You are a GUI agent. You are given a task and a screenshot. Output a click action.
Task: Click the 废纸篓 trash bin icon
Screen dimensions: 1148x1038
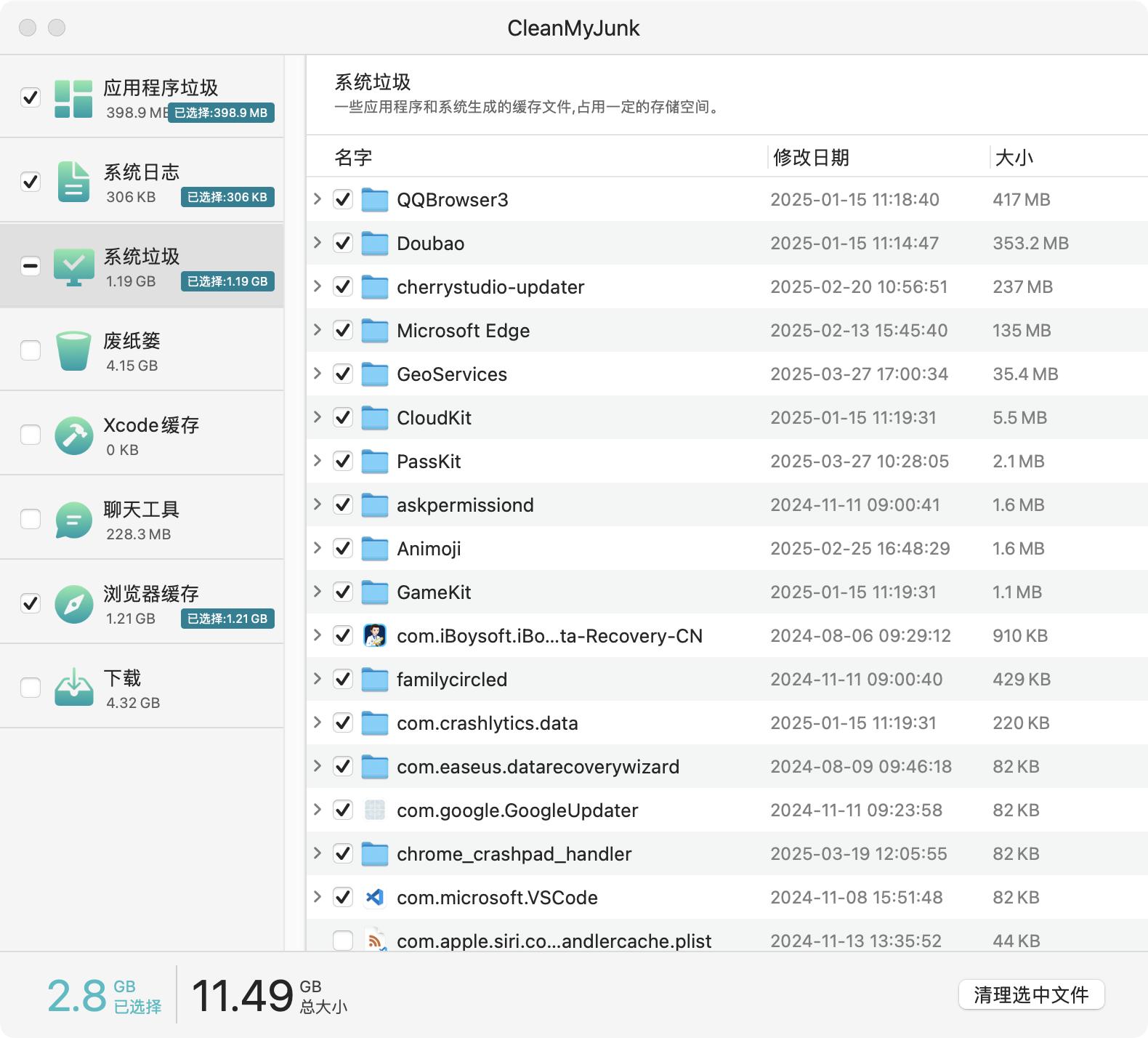[x=73, y=351]
